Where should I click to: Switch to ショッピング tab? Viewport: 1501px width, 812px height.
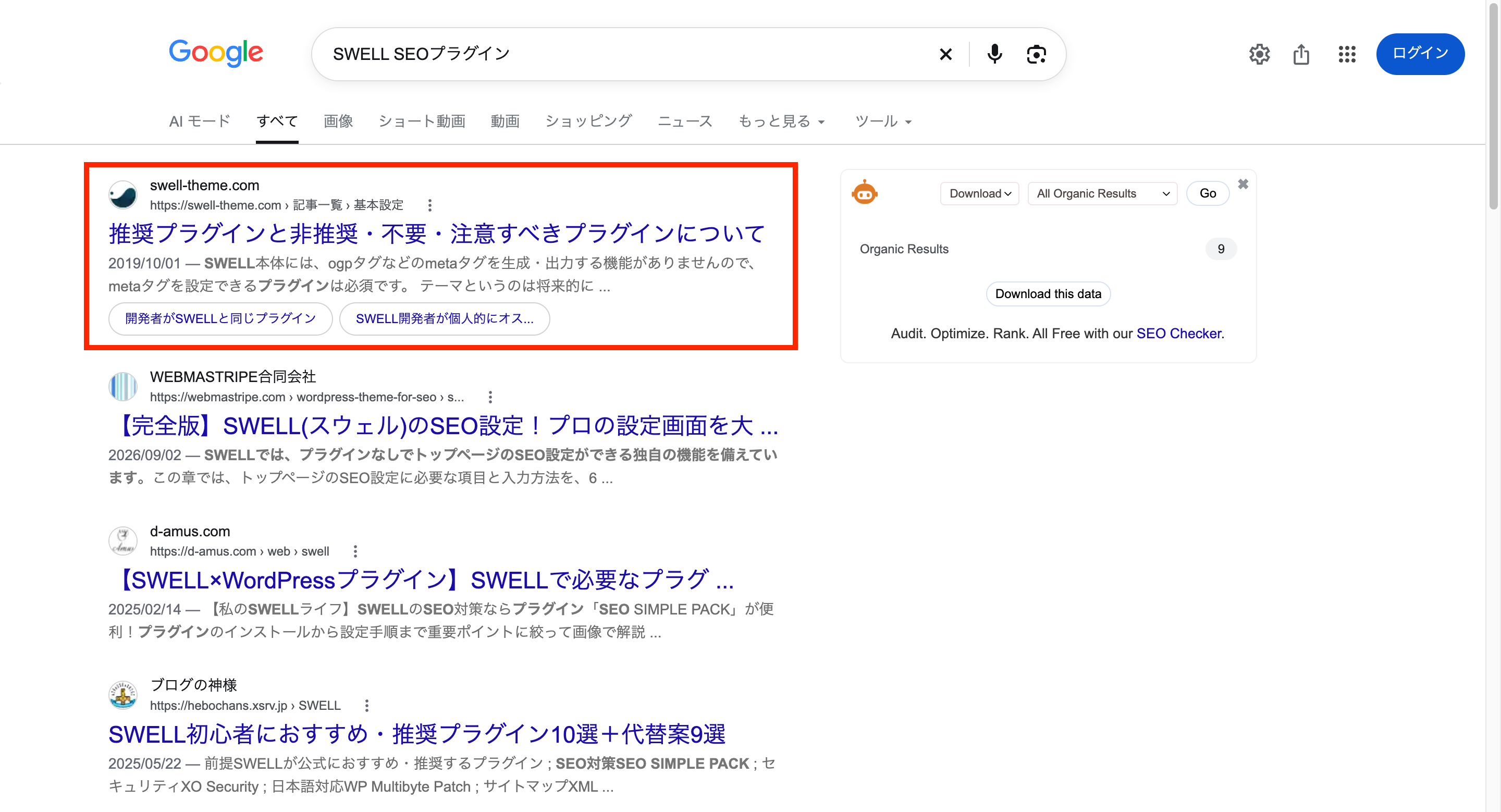pyautogui.click(x=588, y=121)
